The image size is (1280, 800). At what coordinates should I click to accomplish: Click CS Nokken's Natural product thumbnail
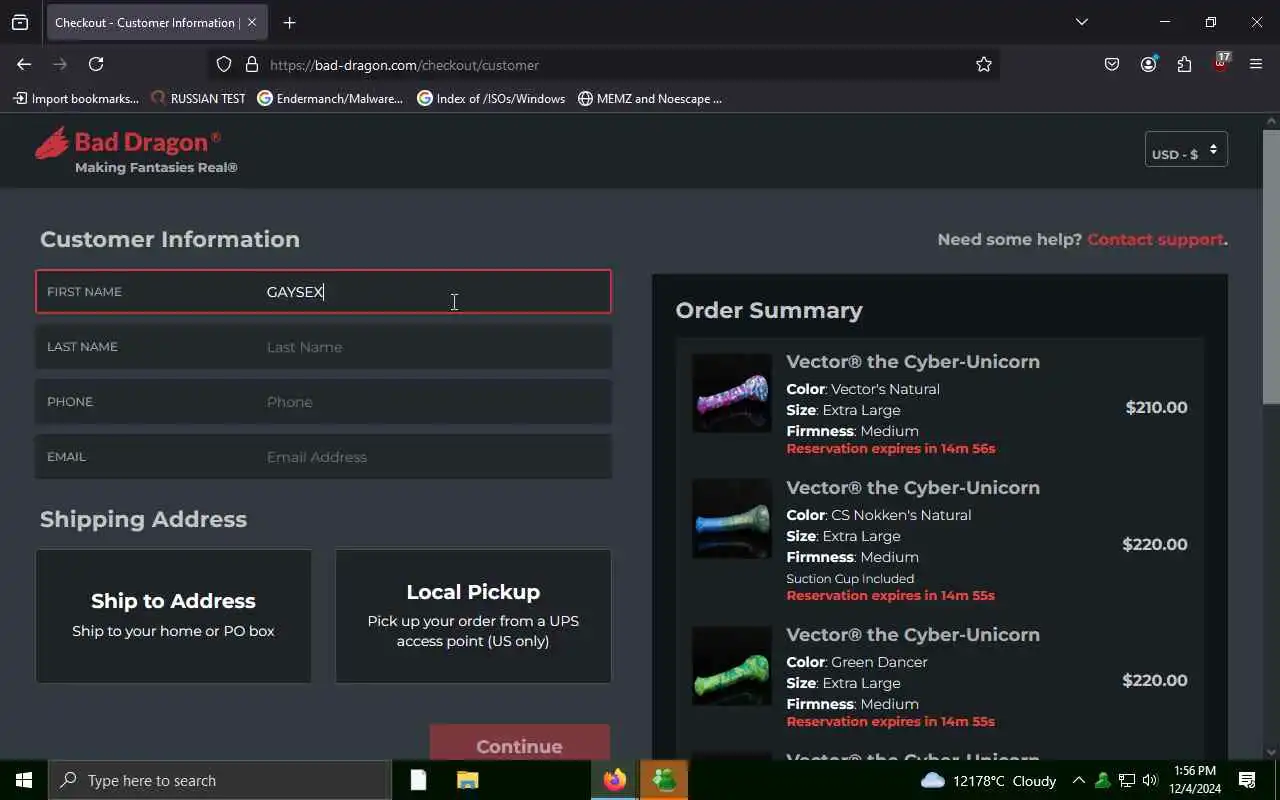point(732,519)
